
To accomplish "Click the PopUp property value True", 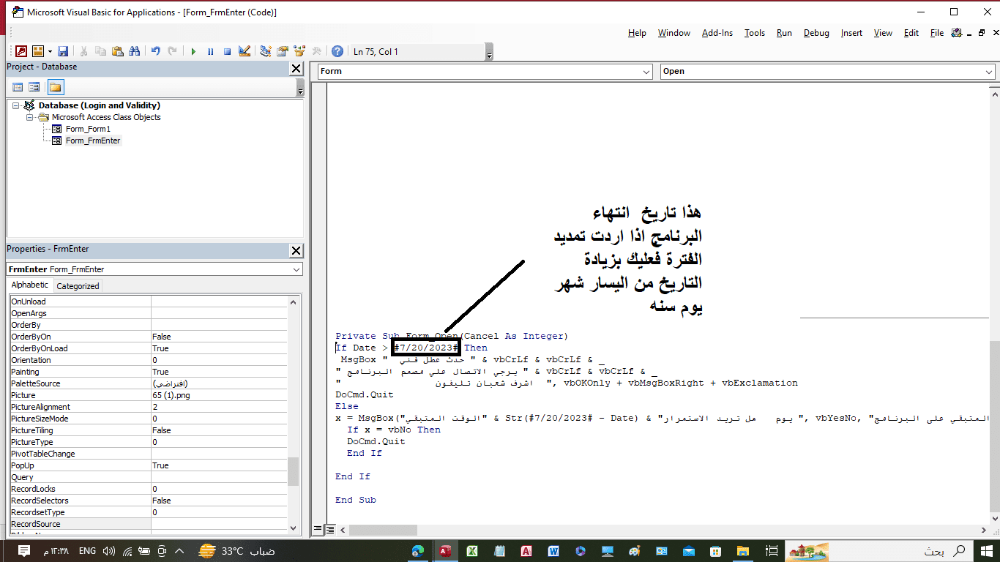I will pyautogui.click(x=219, y=466).
